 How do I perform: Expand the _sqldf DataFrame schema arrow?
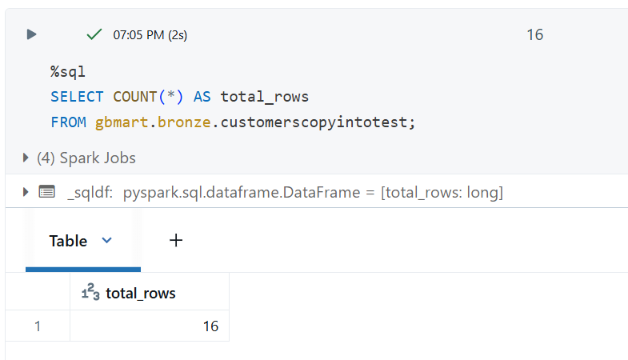[26, 192]
